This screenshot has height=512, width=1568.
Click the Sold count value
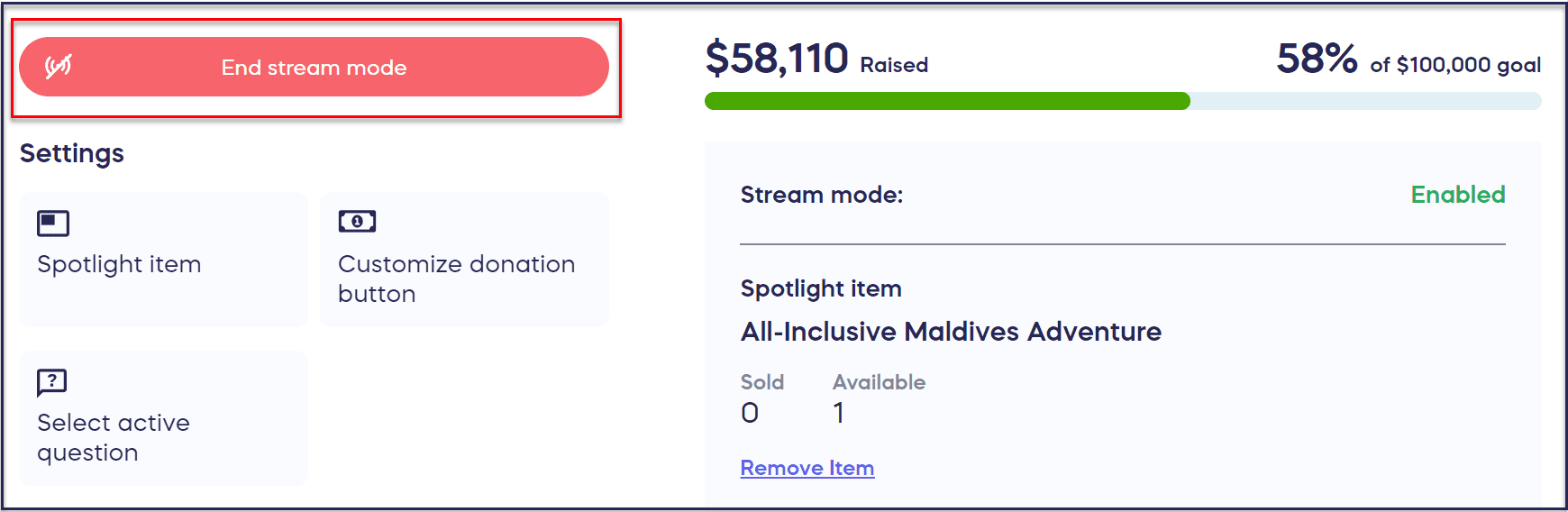pyautogui.click(x=750, y=413)
